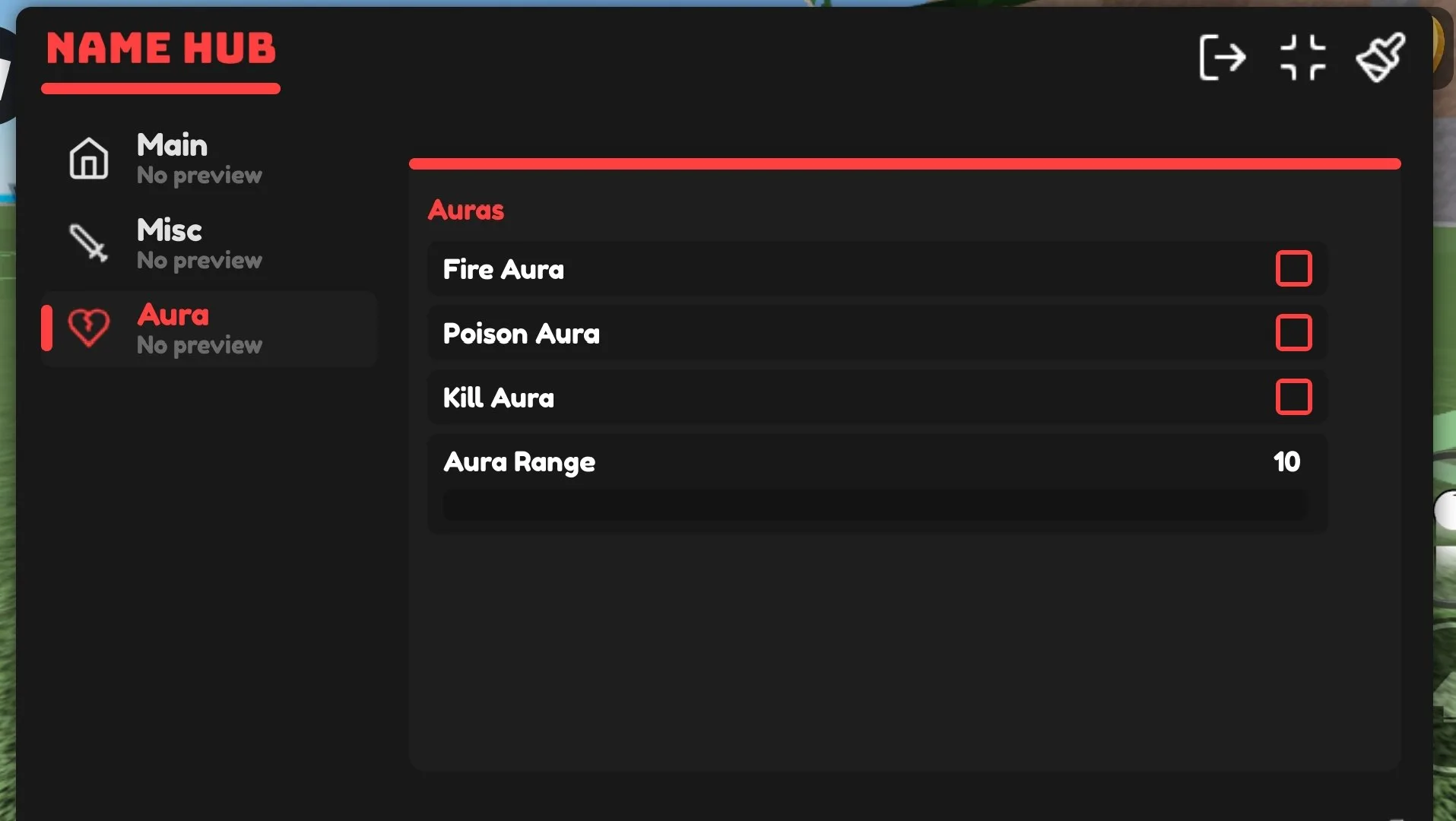Screen dimensions: 1456x821
Task: Click the Auras section heading
Action: (x=466, y=210)
